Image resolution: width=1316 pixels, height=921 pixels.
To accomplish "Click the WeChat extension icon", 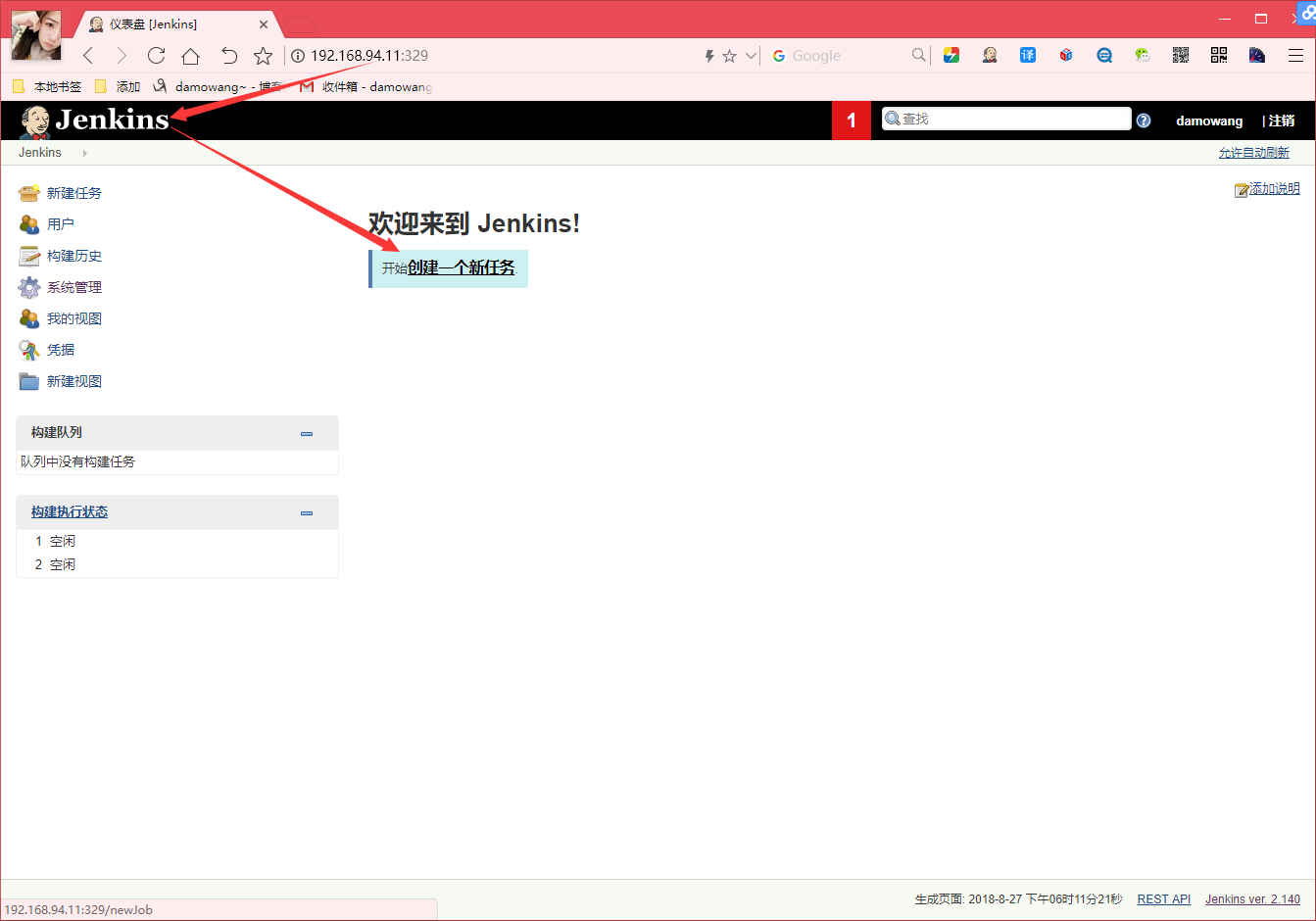I will tap(1143, 55).
